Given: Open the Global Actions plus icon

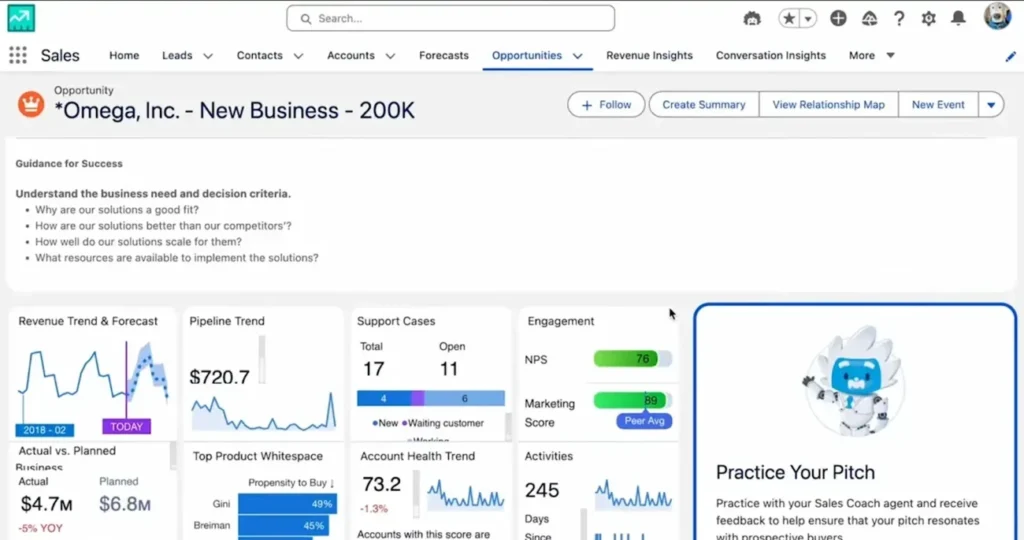Looking at the screenshot, I should coord(839,18).
